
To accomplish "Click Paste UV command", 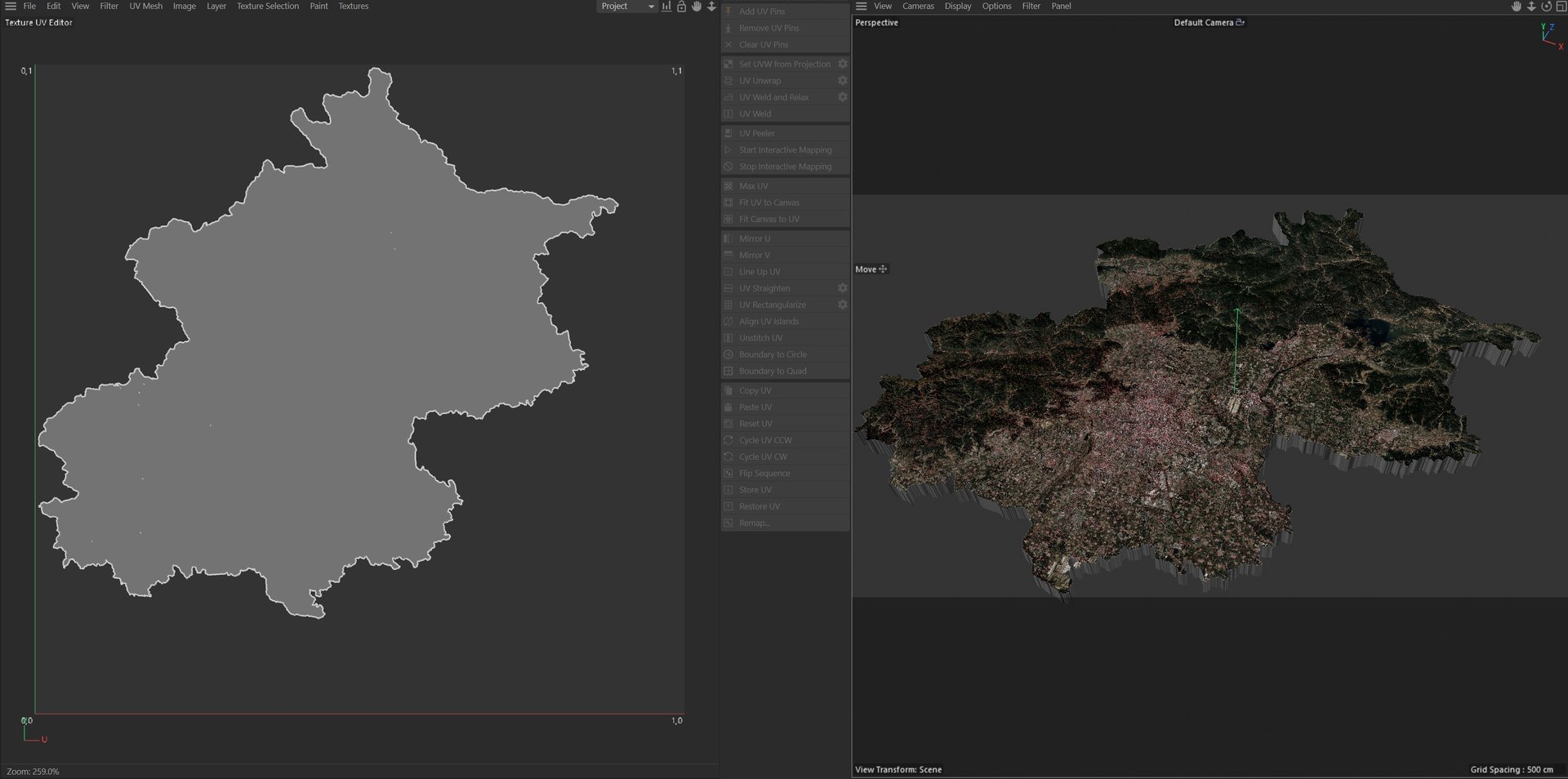I will (785, 407).
